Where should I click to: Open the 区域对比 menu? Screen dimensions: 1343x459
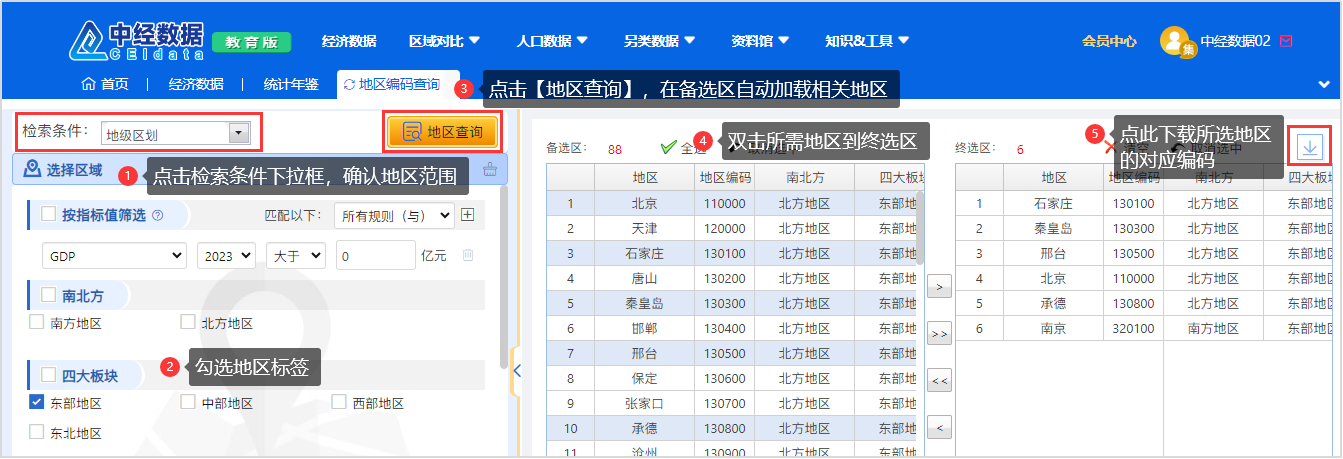(x=444, y=41)
